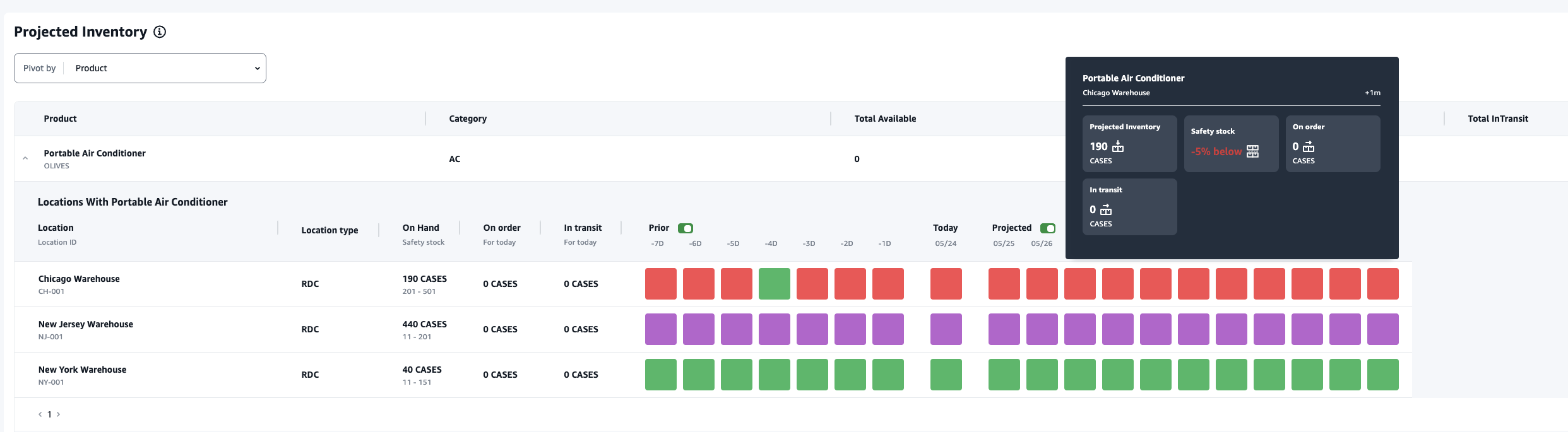This screenshot has height=432, width=1568.
Task: Select New York Warehouse -5D green cell
Action: [737, 375]
